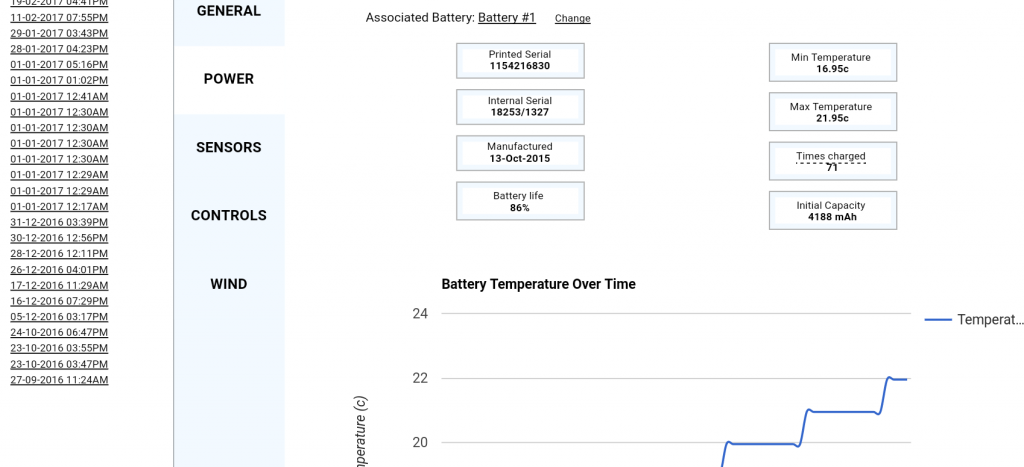Click the Times charged info card

coord(832,161)
